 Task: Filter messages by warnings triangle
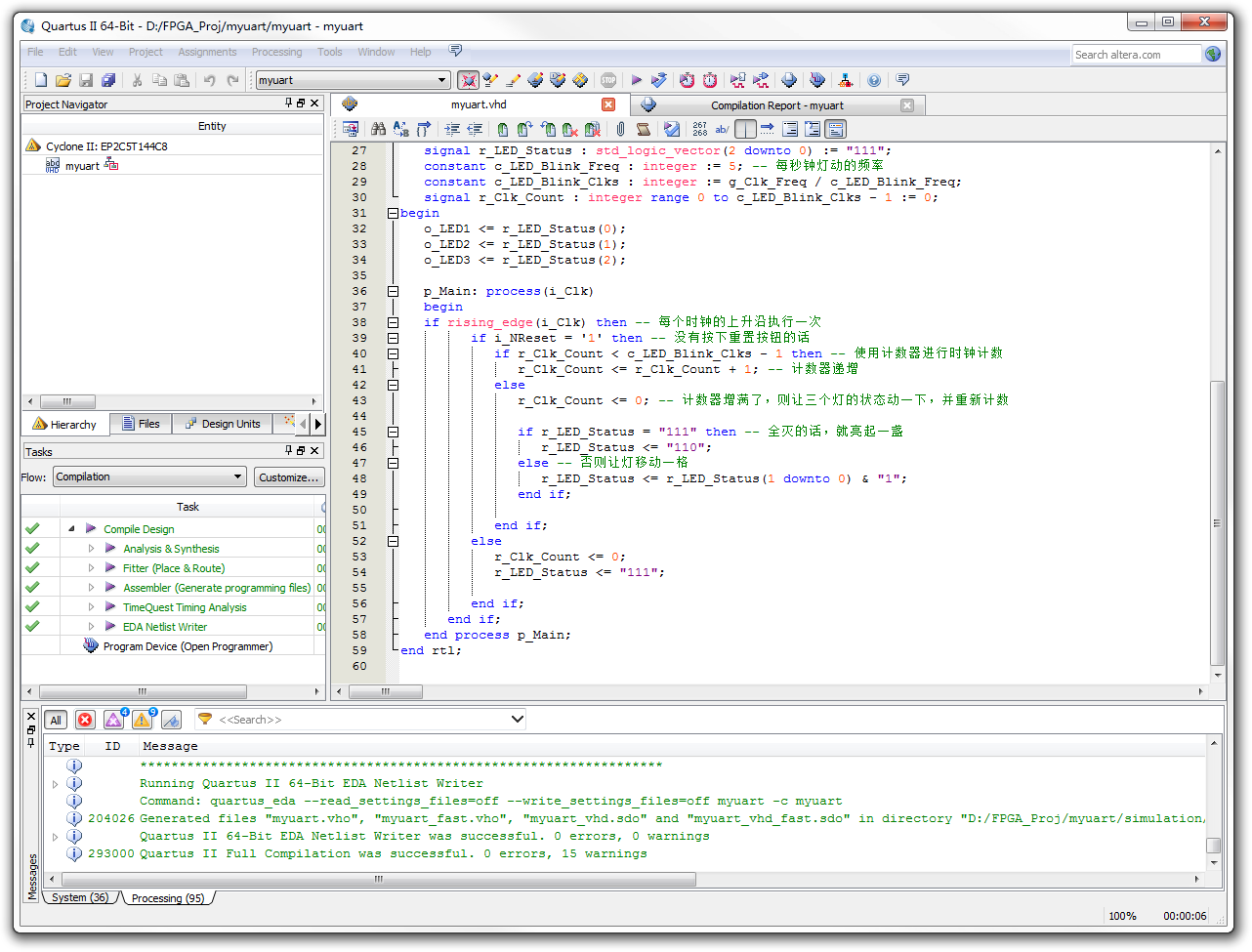pyautogui.click(x=142, y=721)
